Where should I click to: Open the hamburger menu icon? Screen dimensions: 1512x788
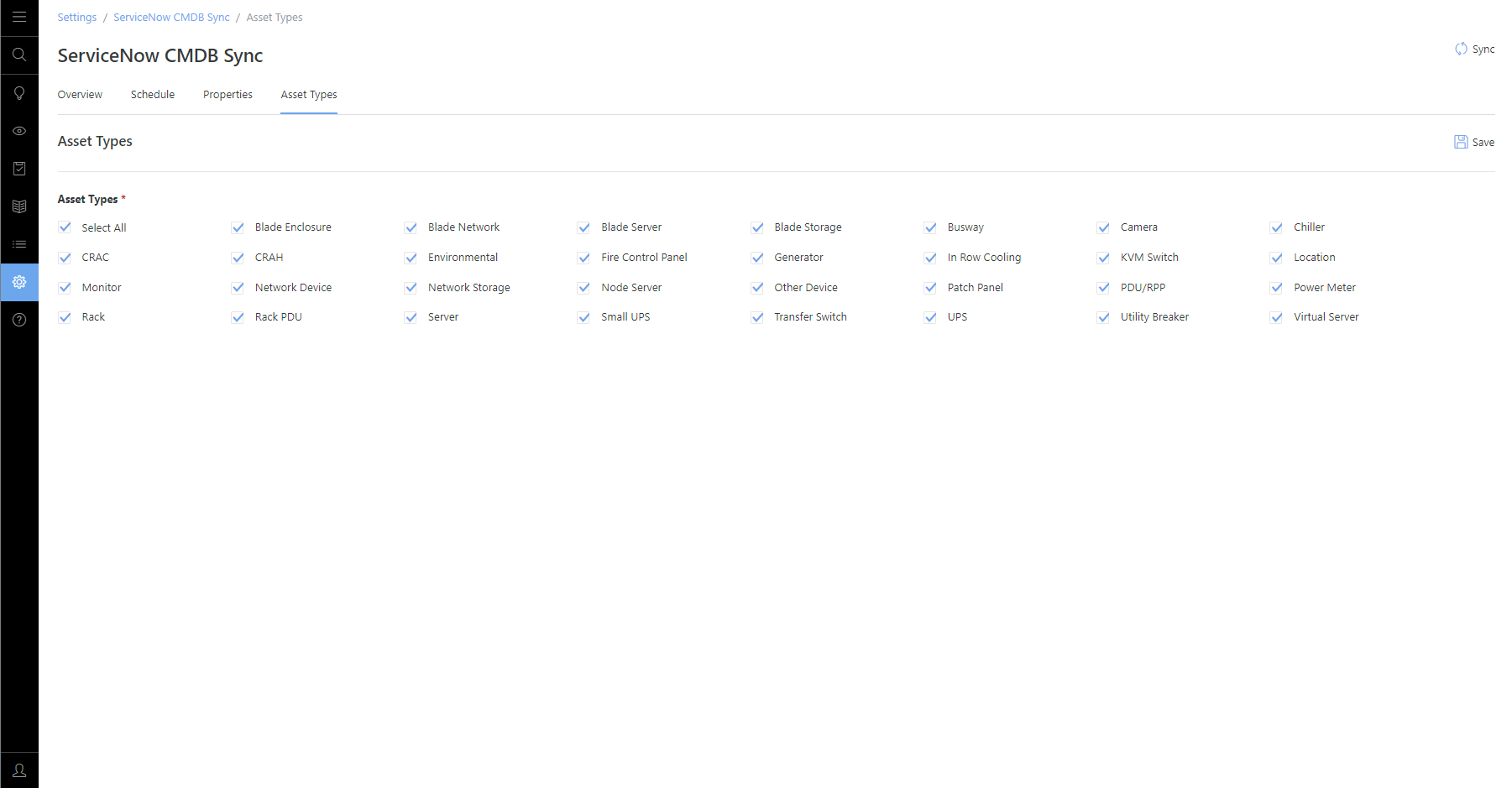point(19,17)
